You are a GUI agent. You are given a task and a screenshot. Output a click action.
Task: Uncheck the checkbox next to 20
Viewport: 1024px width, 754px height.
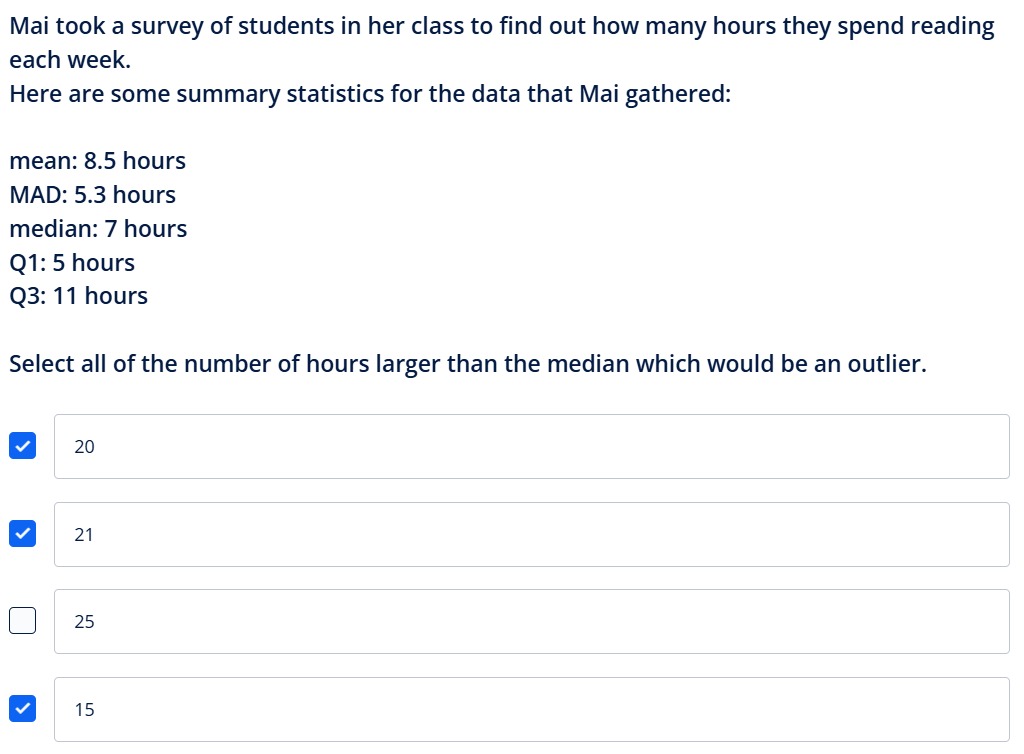click(22, 446)
